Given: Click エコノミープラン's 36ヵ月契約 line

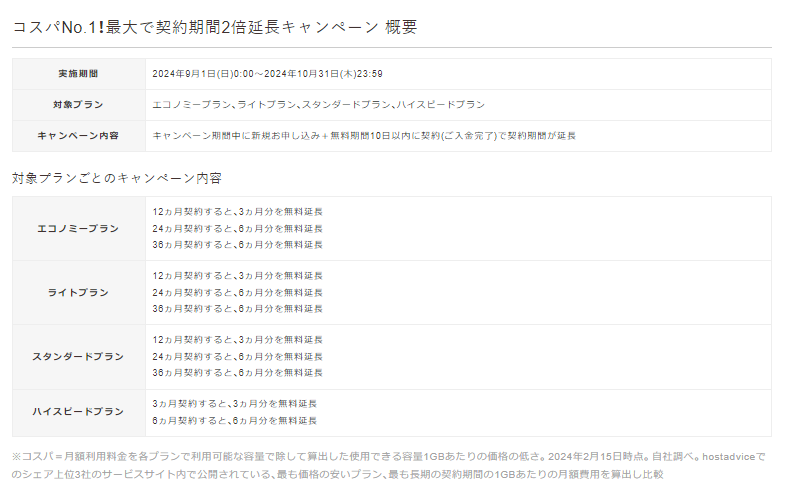Looking at the screenshot, I should coord(237,244).
